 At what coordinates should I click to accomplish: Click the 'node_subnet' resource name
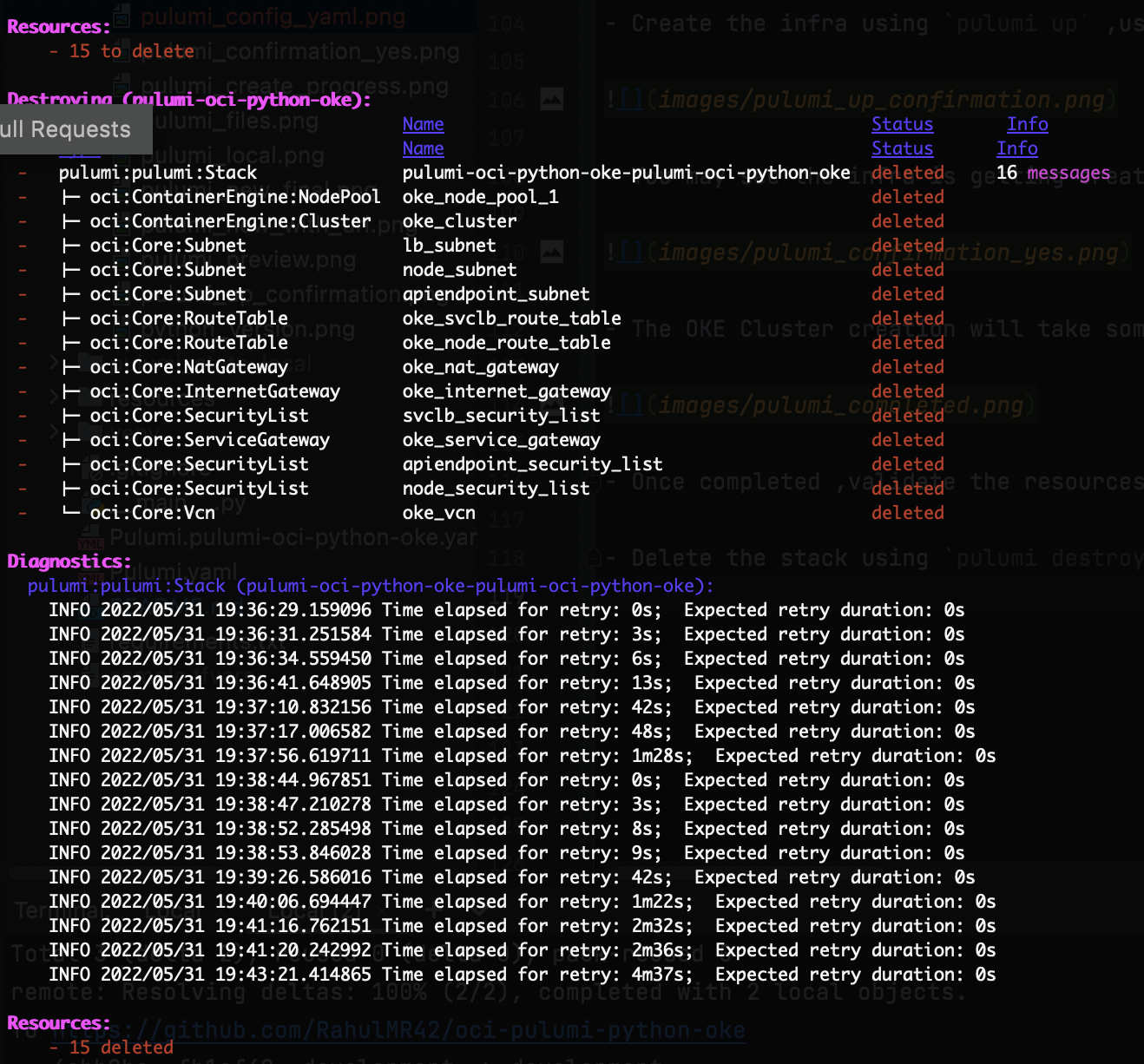[x=460, y=270]
